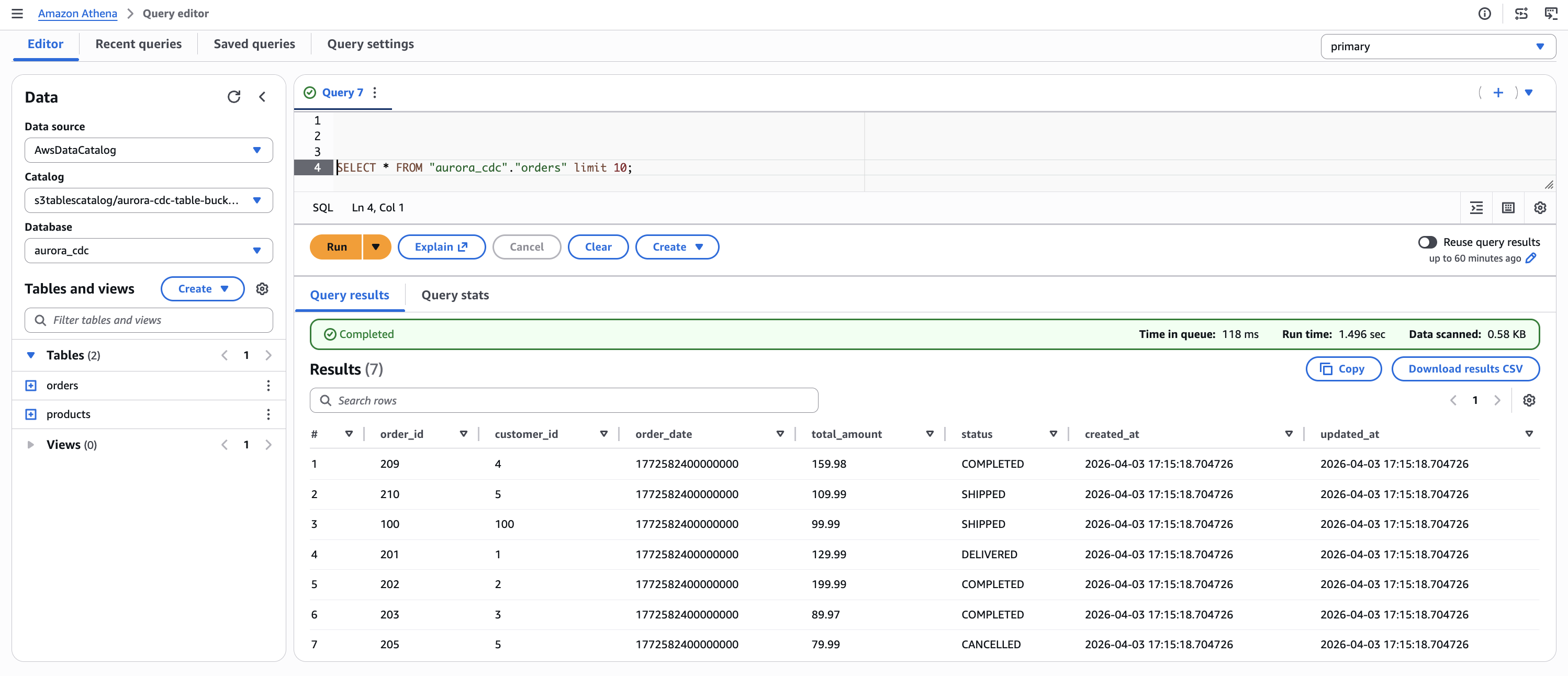
Task: Copy the query results
Action: click(1343, 369)
